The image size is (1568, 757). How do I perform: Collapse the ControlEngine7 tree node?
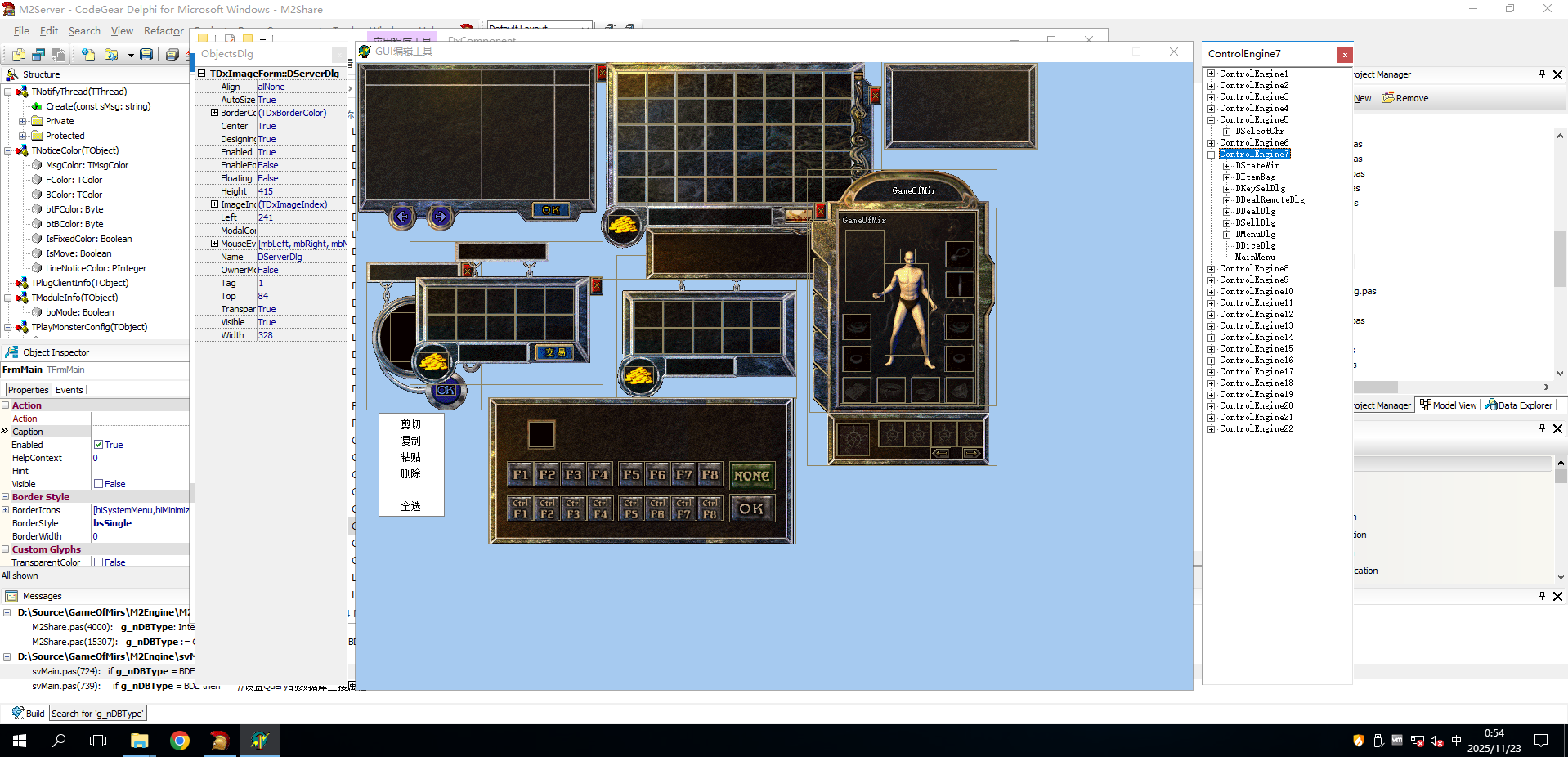(x=1211, y=154)
